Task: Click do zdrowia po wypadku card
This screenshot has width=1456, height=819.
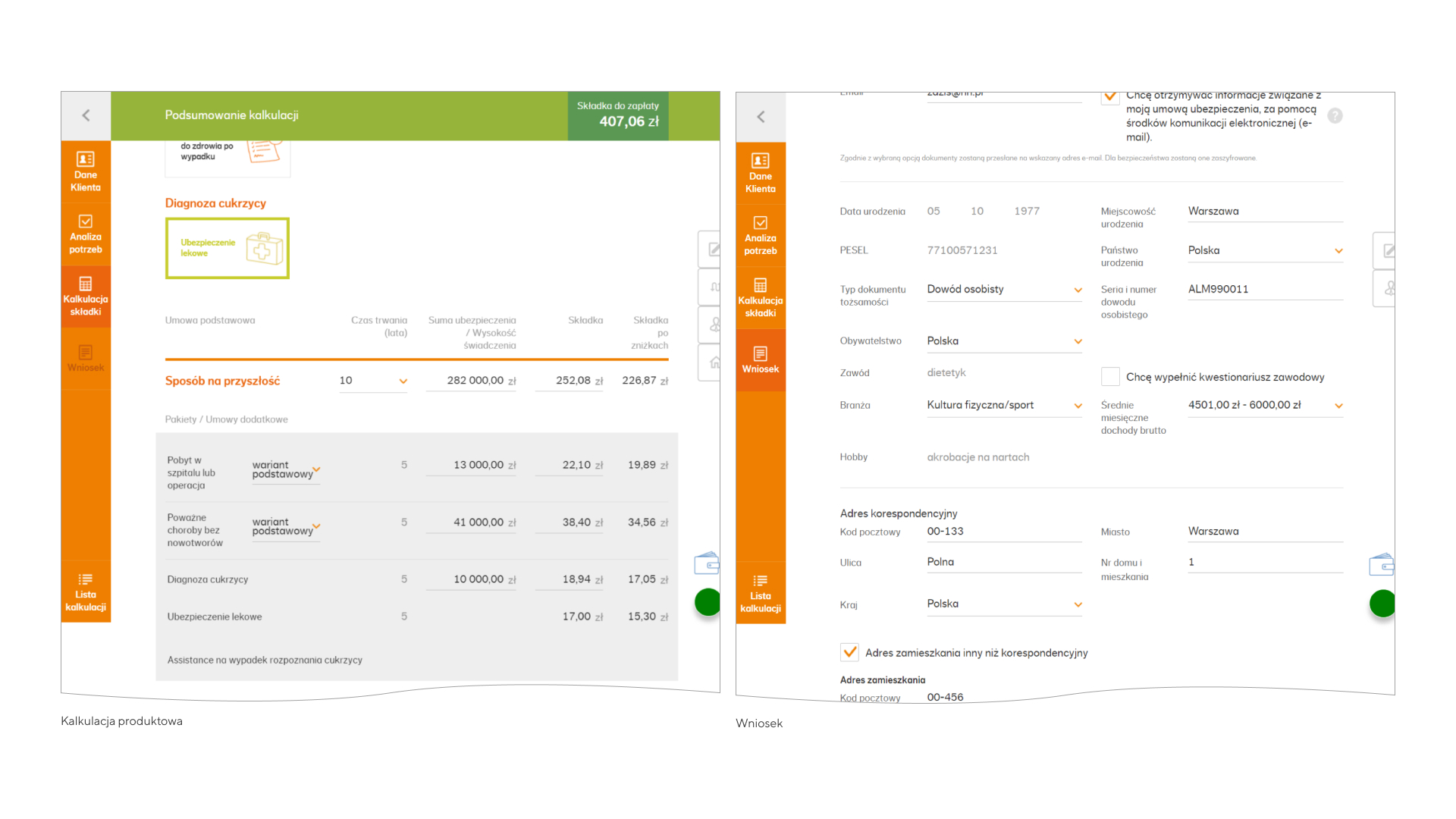Action: click(227, 158)
